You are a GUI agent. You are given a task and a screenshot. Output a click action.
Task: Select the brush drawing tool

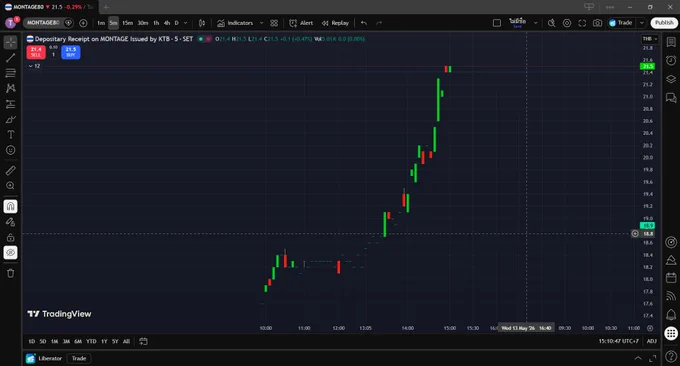point(10,120)
